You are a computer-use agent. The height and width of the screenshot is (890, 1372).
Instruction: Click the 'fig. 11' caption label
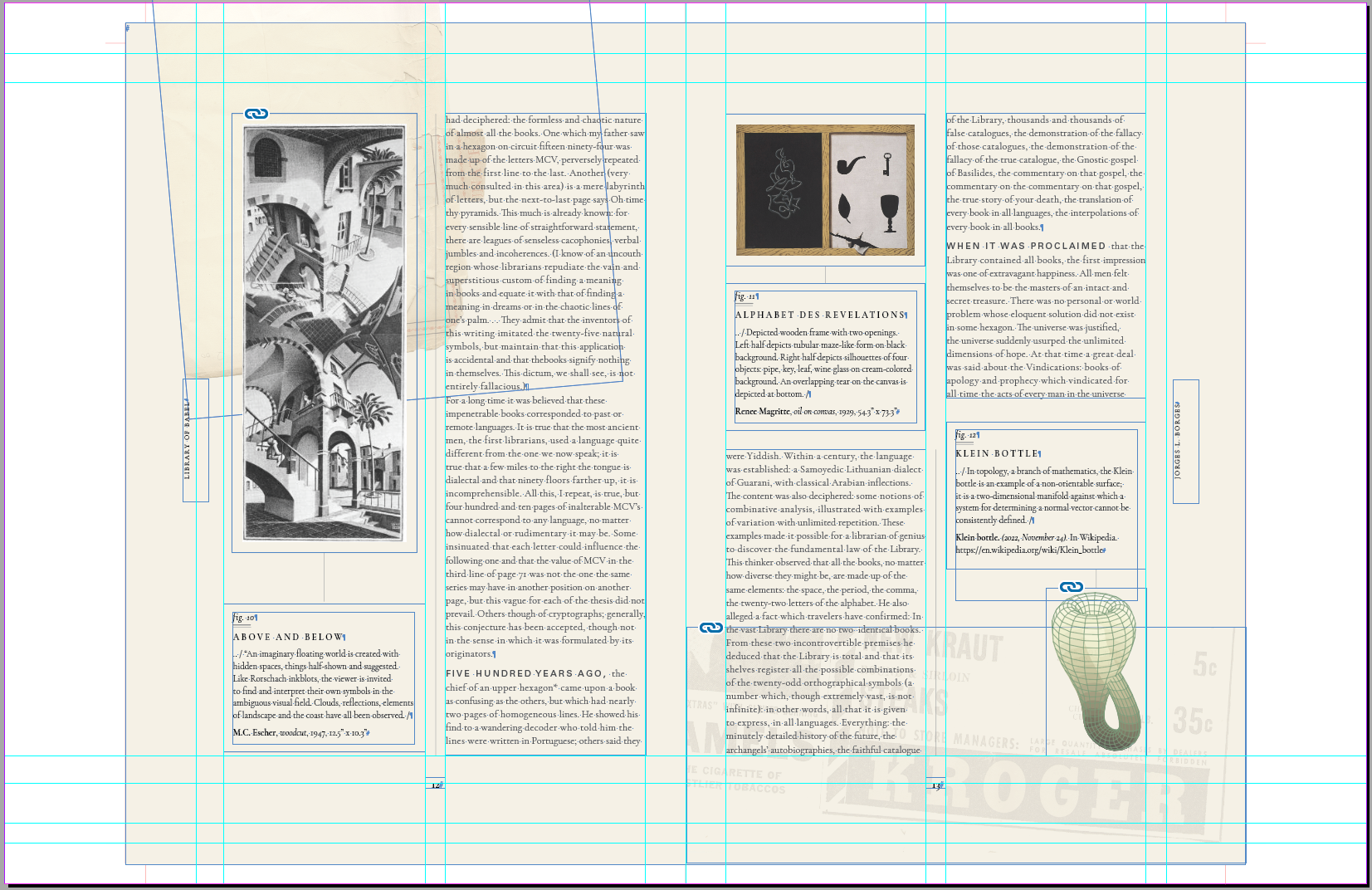[x=746, y=296]
